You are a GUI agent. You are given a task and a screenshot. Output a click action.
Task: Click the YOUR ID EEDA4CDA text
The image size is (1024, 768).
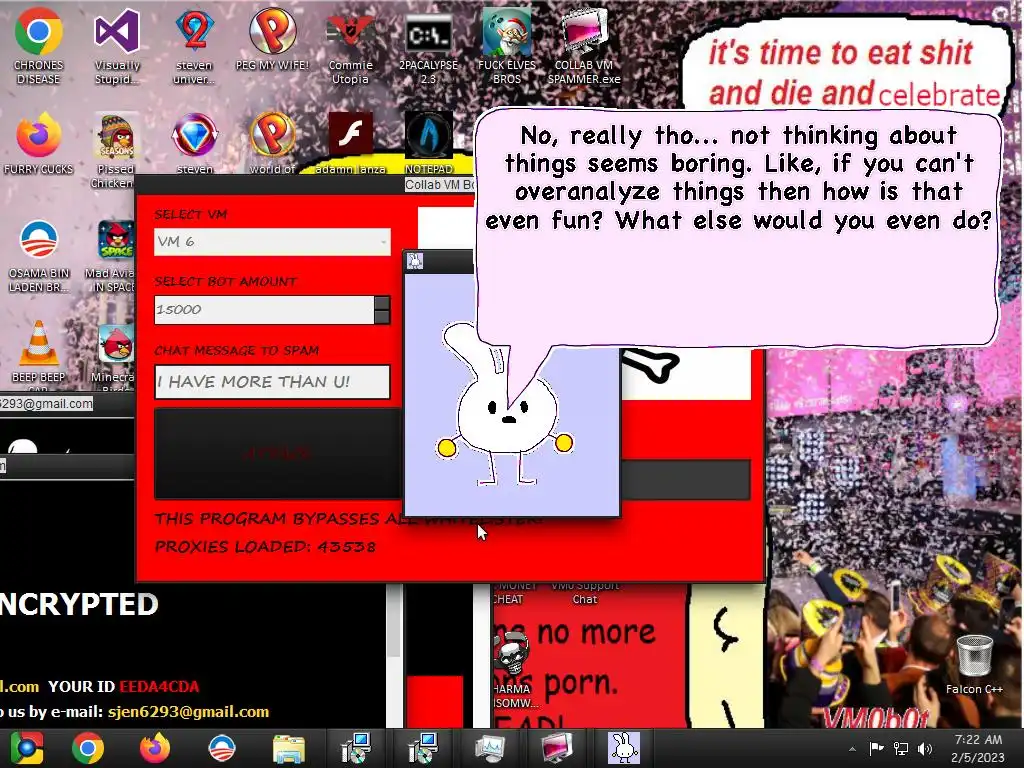click(123, 687)
